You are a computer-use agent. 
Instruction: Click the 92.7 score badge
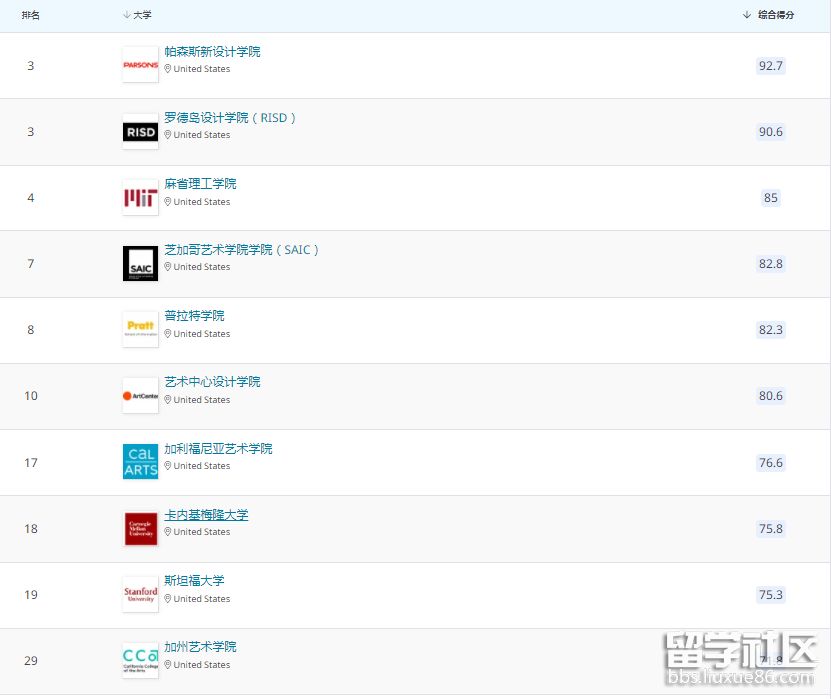pos(770,66)
